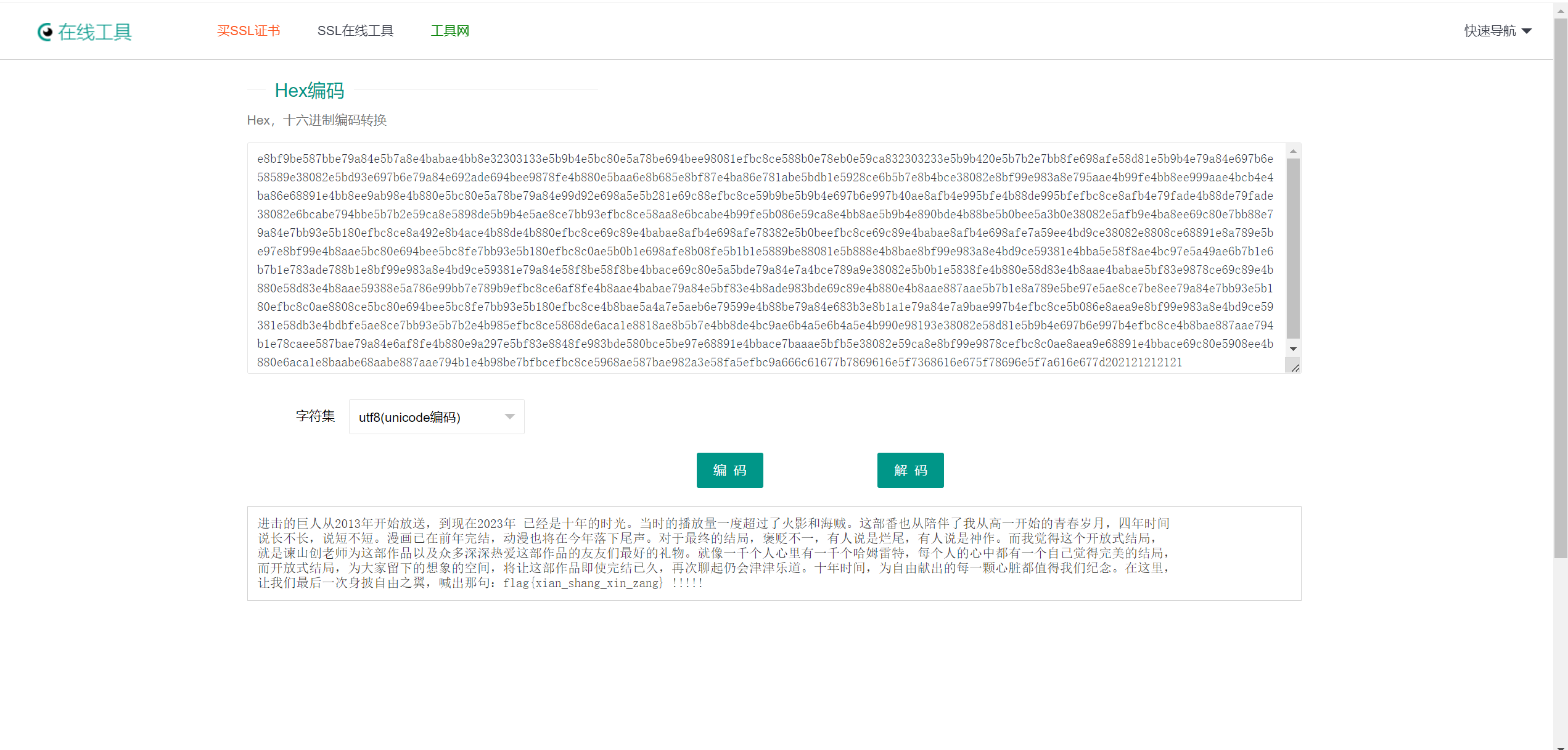Click inside the hex input textarea
The height and width of the screenshot is (750, 1568).
pyautogui.click(x=765, y=259)
